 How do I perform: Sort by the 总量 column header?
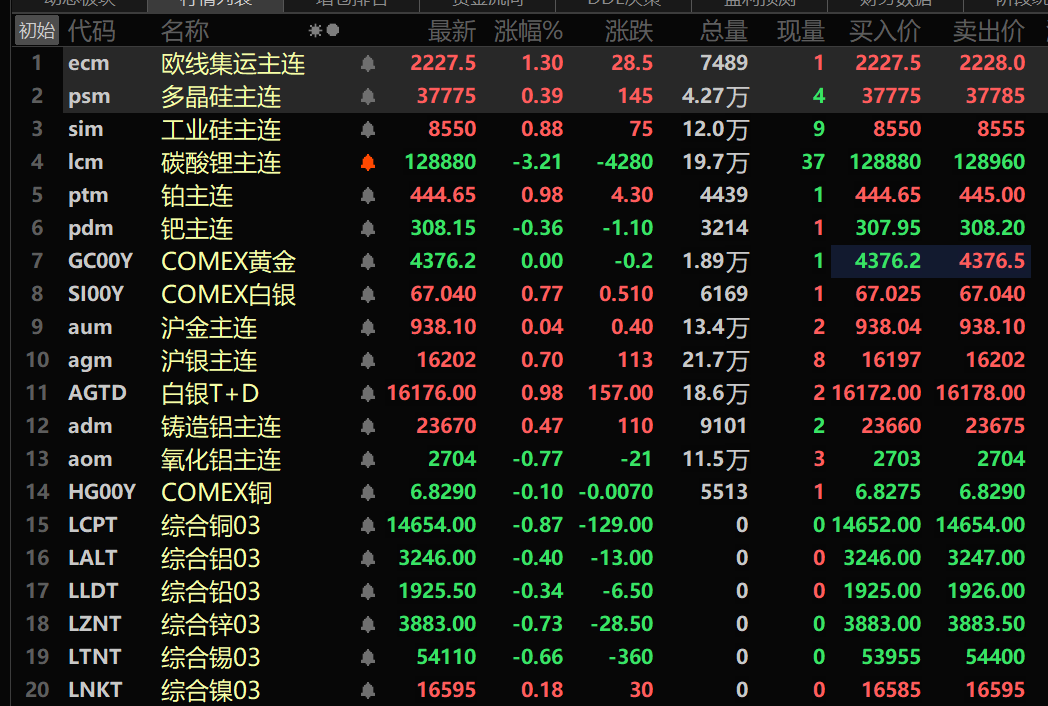(724, 31)
